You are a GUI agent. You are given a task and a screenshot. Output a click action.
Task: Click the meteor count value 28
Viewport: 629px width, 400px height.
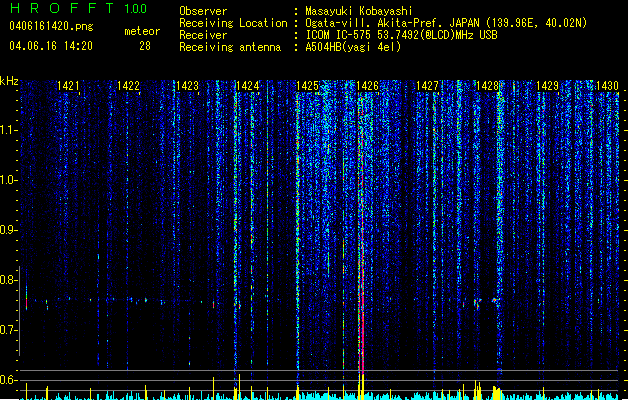click(145, 46)
